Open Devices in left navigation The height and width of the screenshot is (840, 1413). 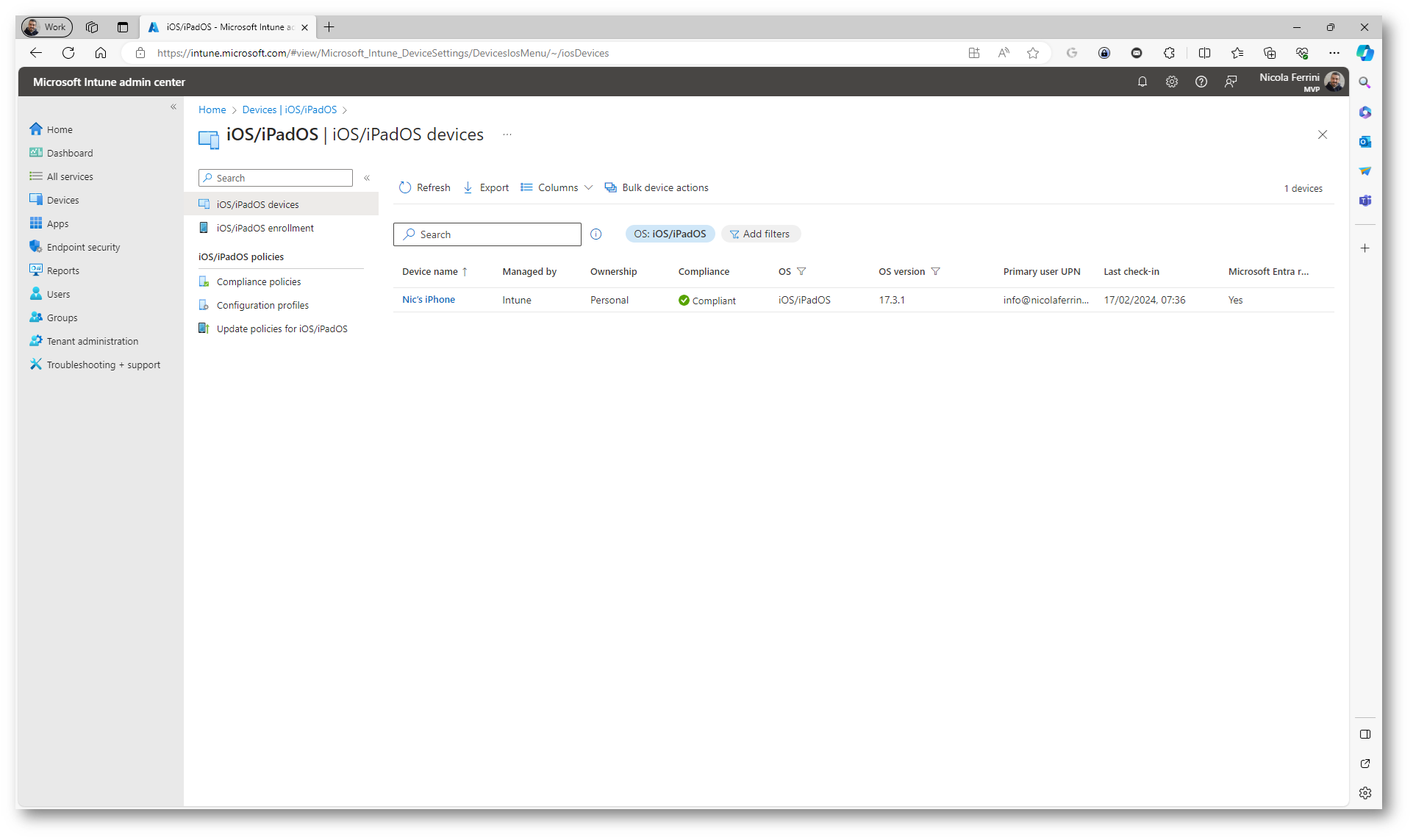click(54, 200)
